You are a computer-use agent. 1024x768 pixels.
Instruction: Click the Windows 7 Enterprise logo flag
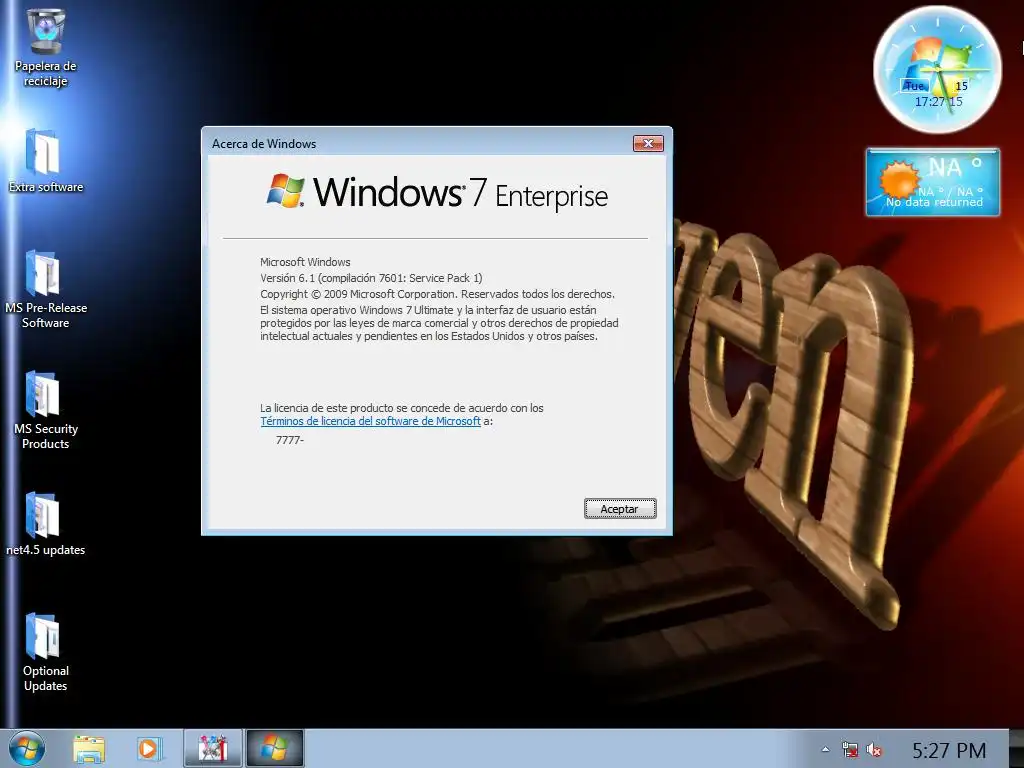pos(285,191)
